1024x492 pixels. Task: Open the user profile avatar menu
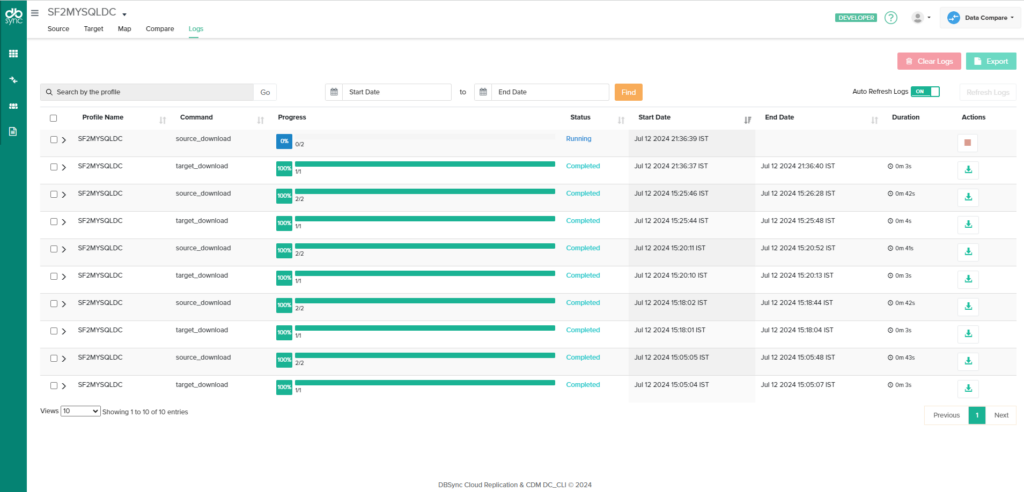[x=921, y=18]
